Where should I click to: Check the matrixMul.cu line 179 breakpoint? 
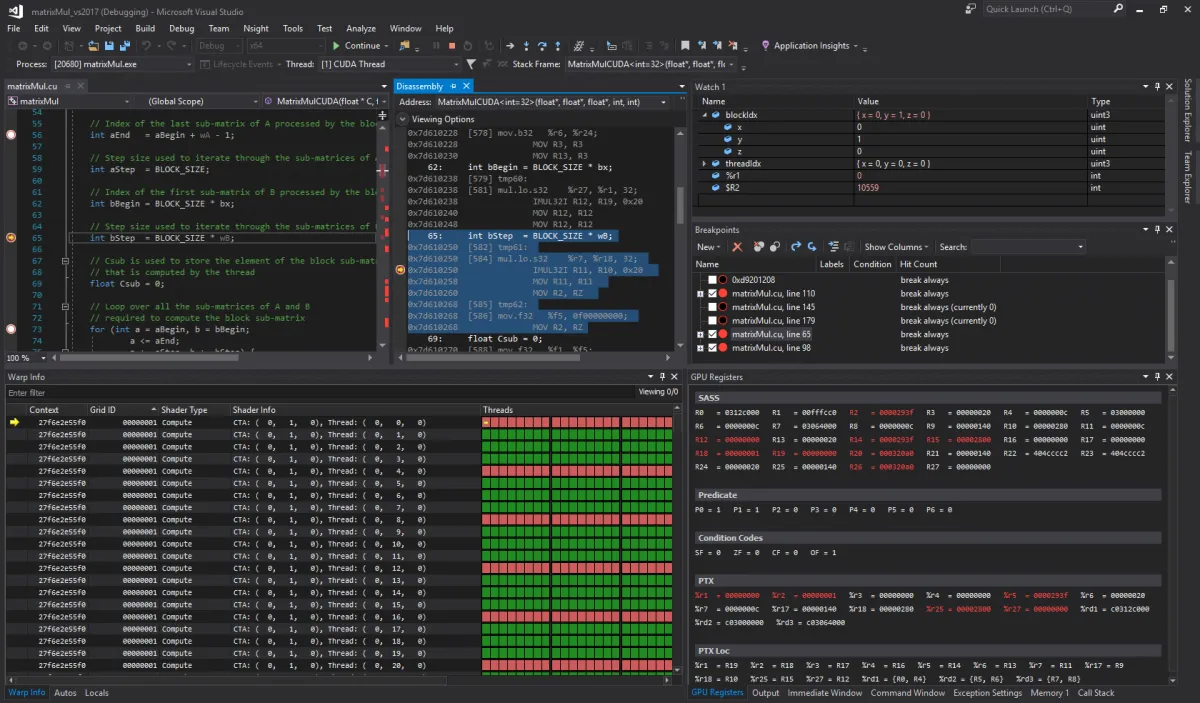tap(712, 321)
